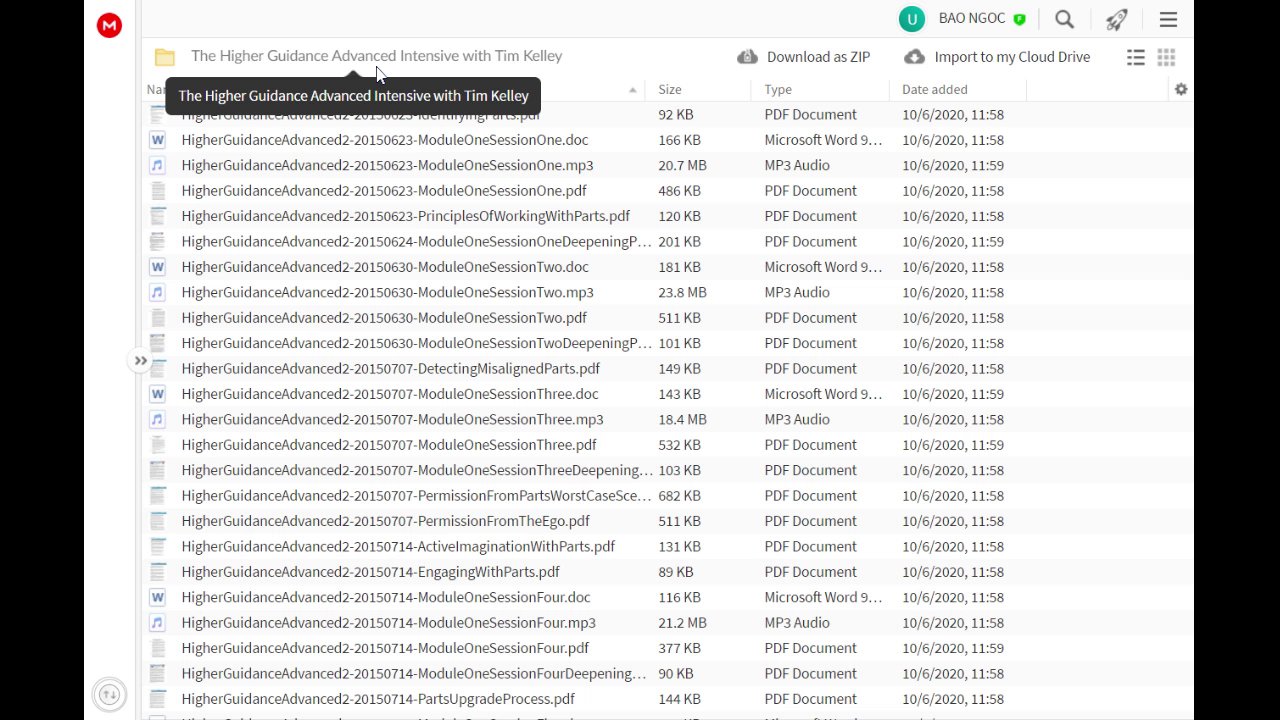Click the MEGA logo icon

(x=109, y=26)
